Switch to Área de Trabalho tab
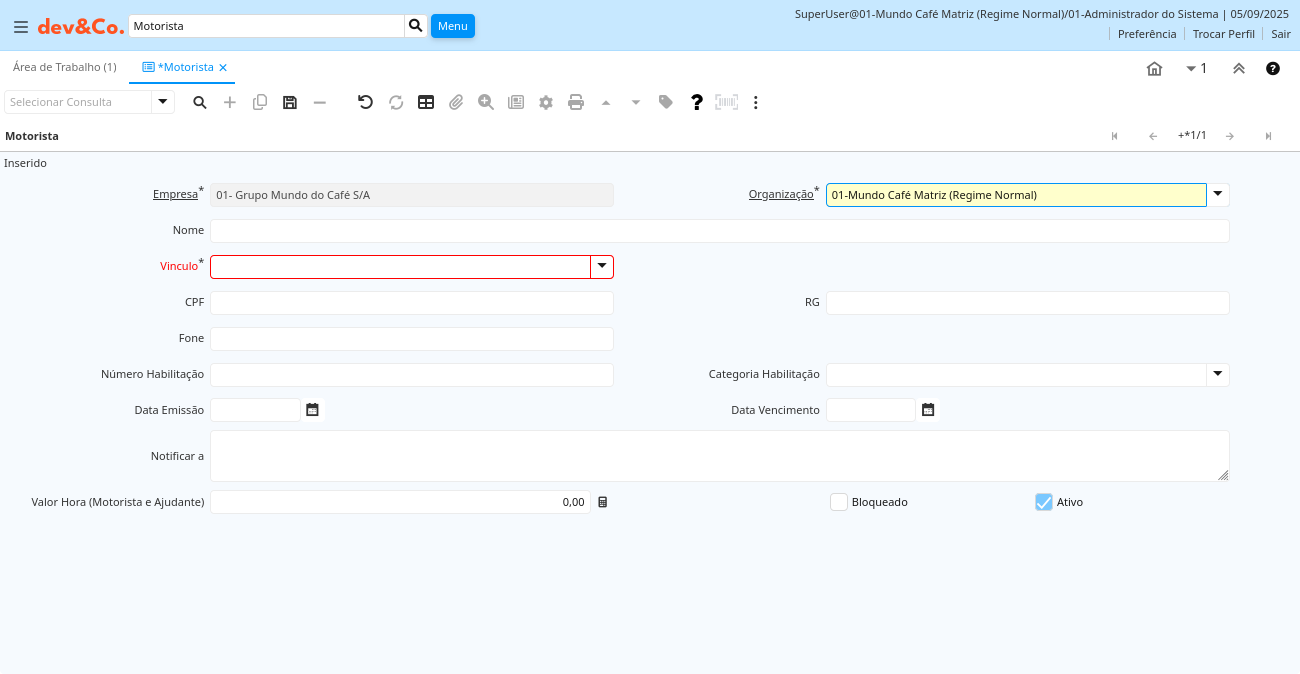 click(x=64, y=67)
